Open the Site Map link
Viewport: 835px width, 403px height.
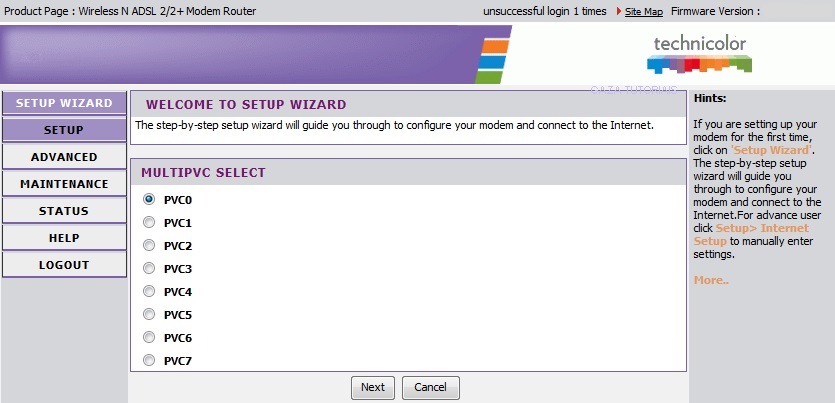(x=644, y=12)
